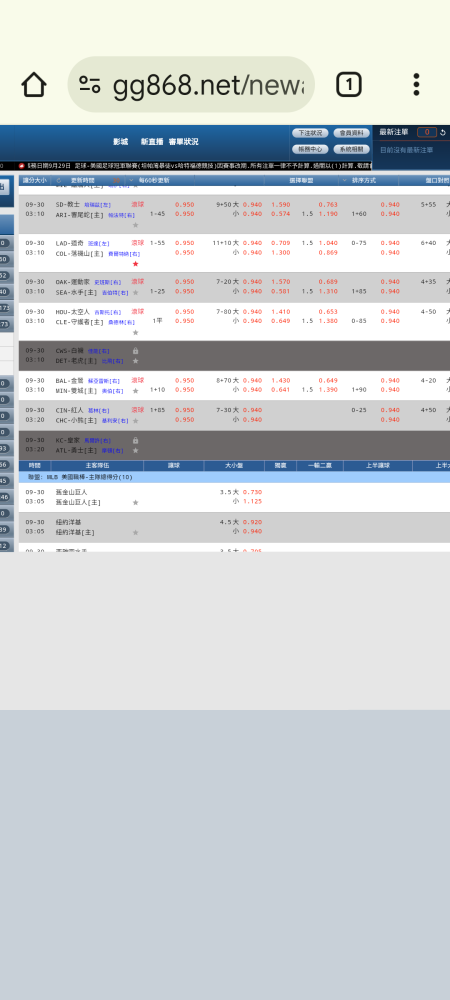
Task: Click lock icon on CWS-白襪 row
Action: click(x=135, y=351)
